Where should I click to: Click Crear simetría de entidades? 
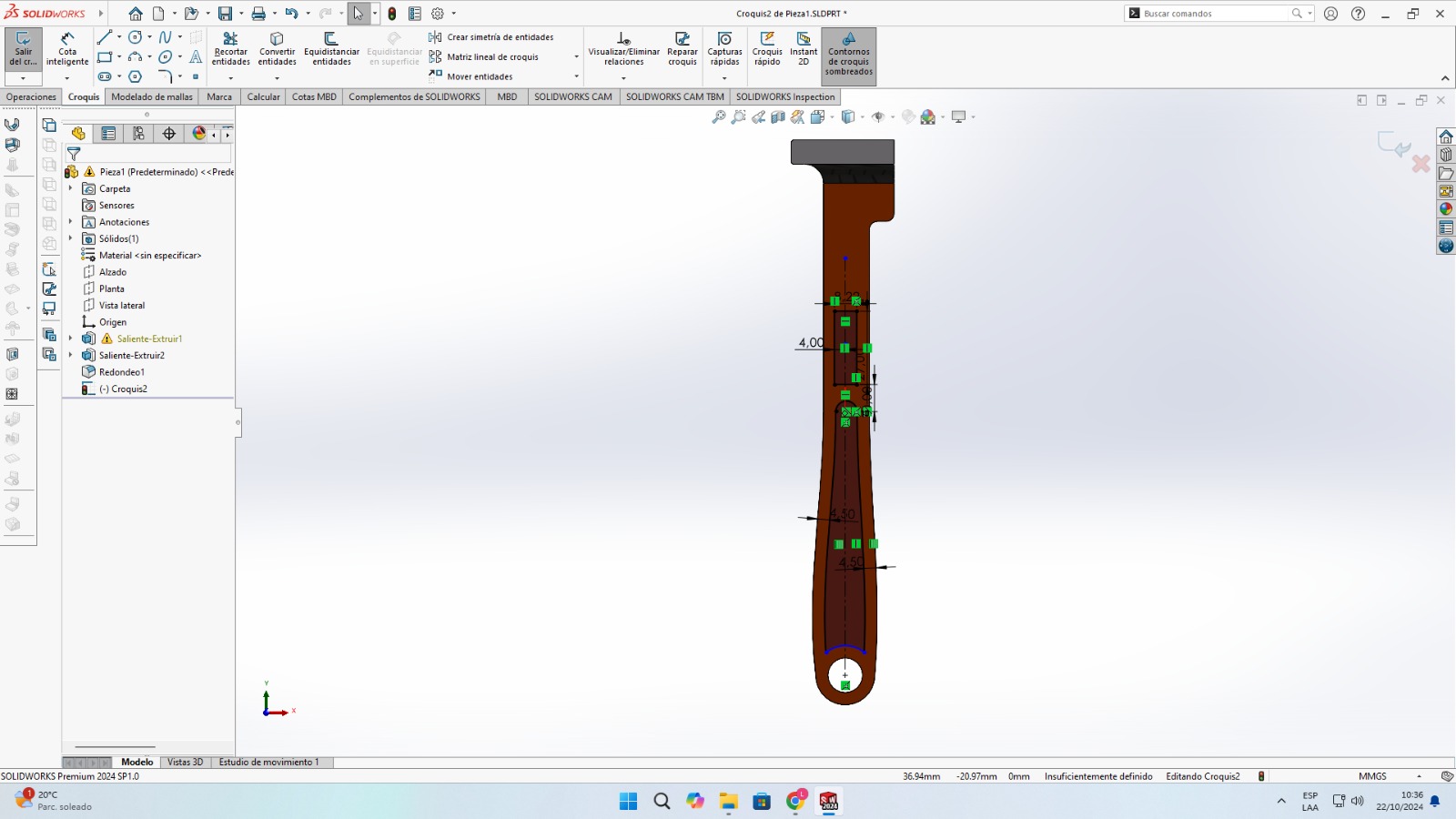pos(500,37)
